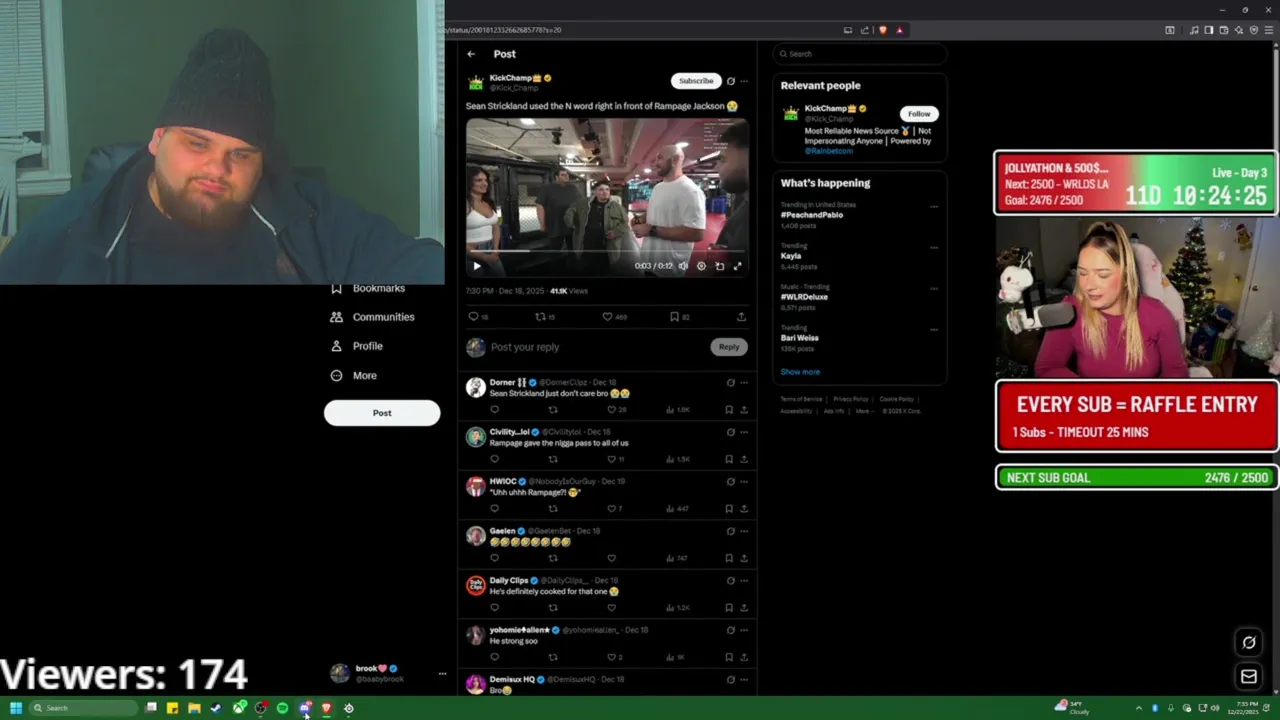Open @Rainbetcom link

click(829, 151)
